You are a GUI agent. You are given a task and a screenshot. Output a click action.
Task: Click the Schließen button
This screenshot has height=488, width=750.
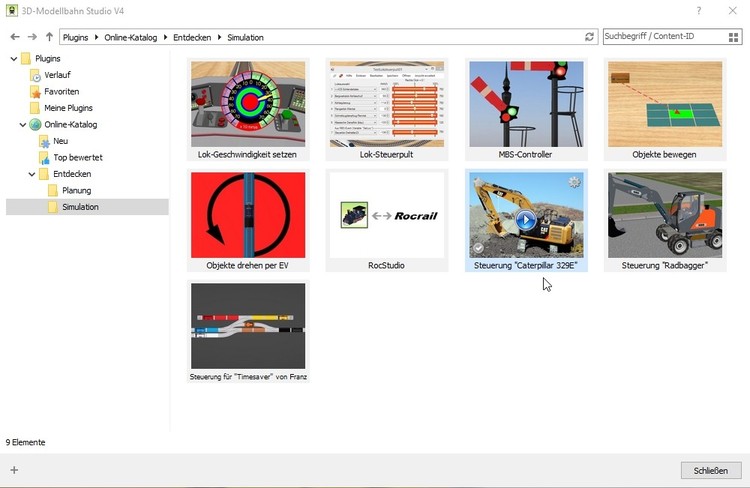click(711, 470)
